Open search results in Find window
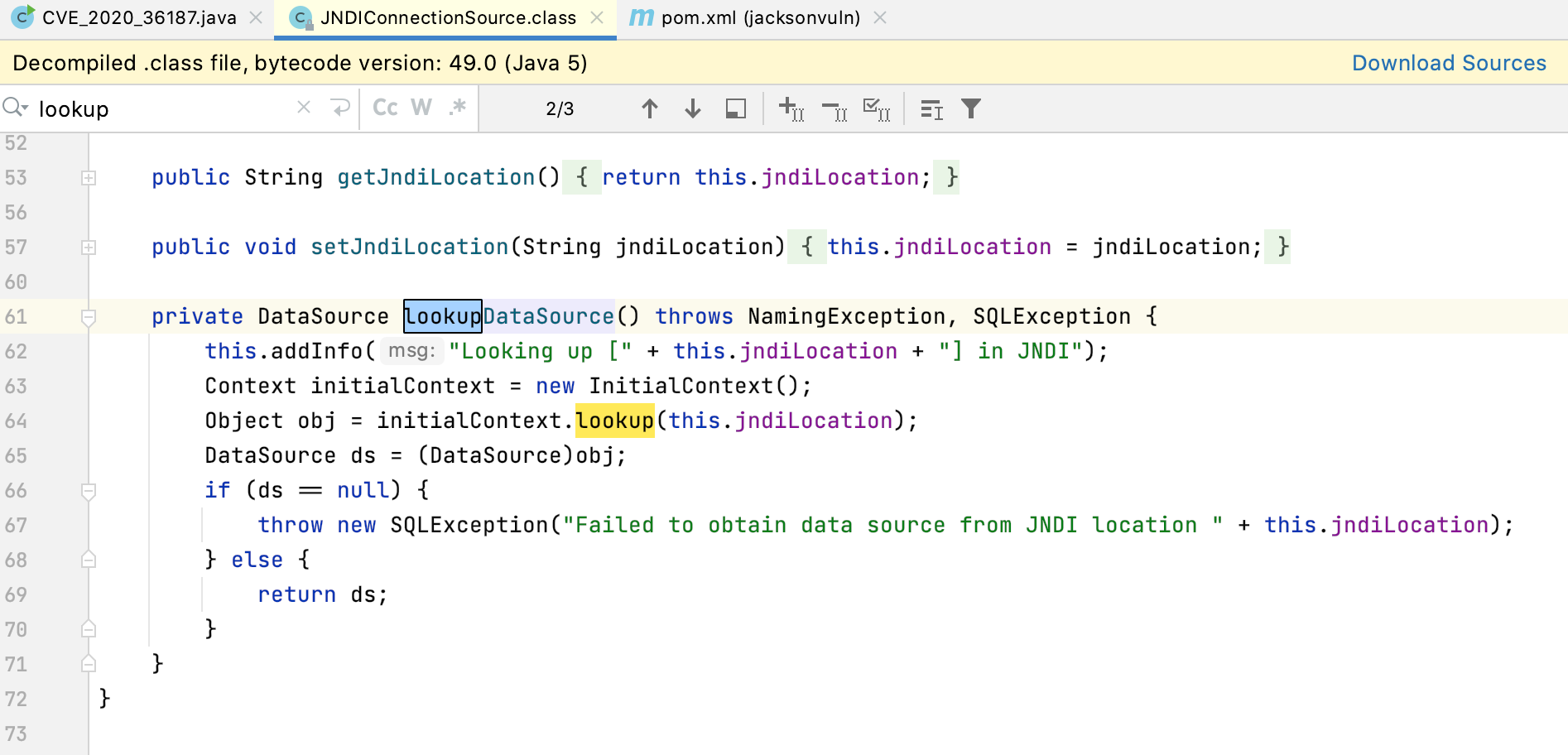Screen dimensions: 1568x755 pos(735,108)
